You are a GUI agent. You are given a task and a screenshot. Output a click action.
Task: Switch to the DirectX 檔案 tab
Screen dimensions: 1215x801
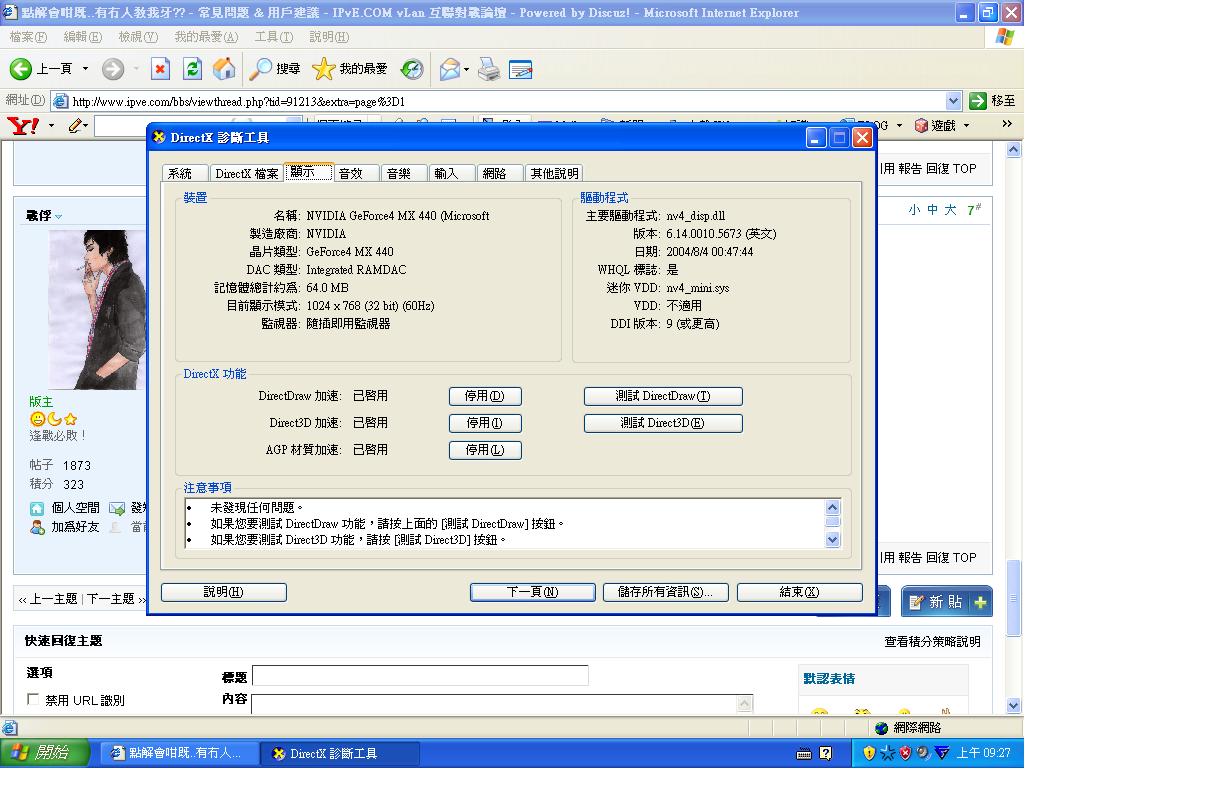pos(246,173)
